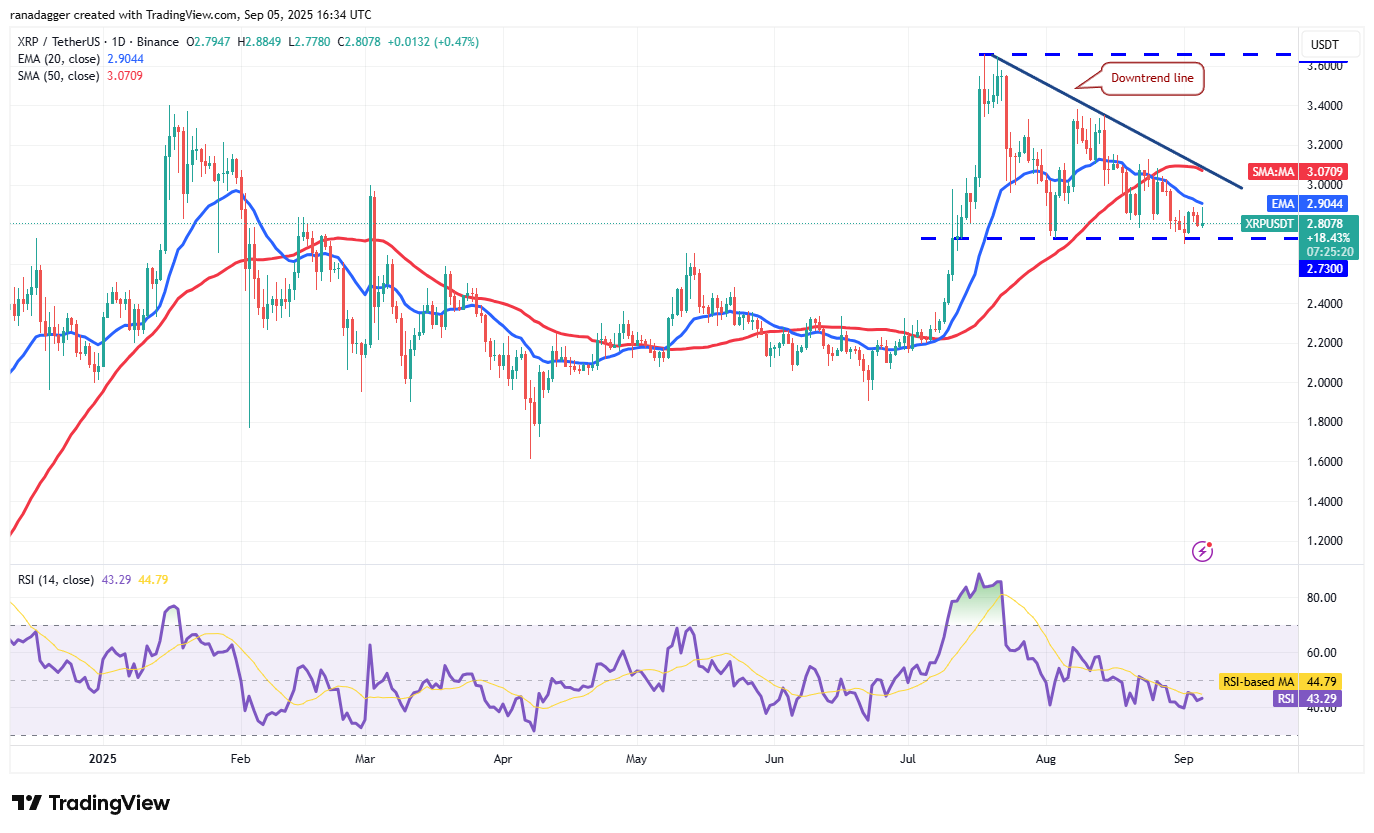Click the red notification dot on the lightning icon

[x=1211, y=544]
